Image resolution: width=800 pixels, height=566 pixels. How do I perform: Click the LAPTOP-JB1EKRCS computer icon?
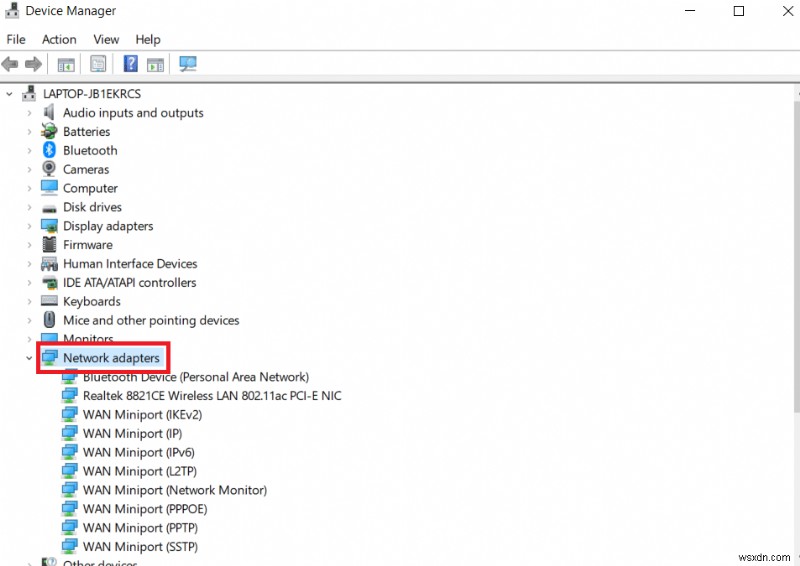click(29, 93)
